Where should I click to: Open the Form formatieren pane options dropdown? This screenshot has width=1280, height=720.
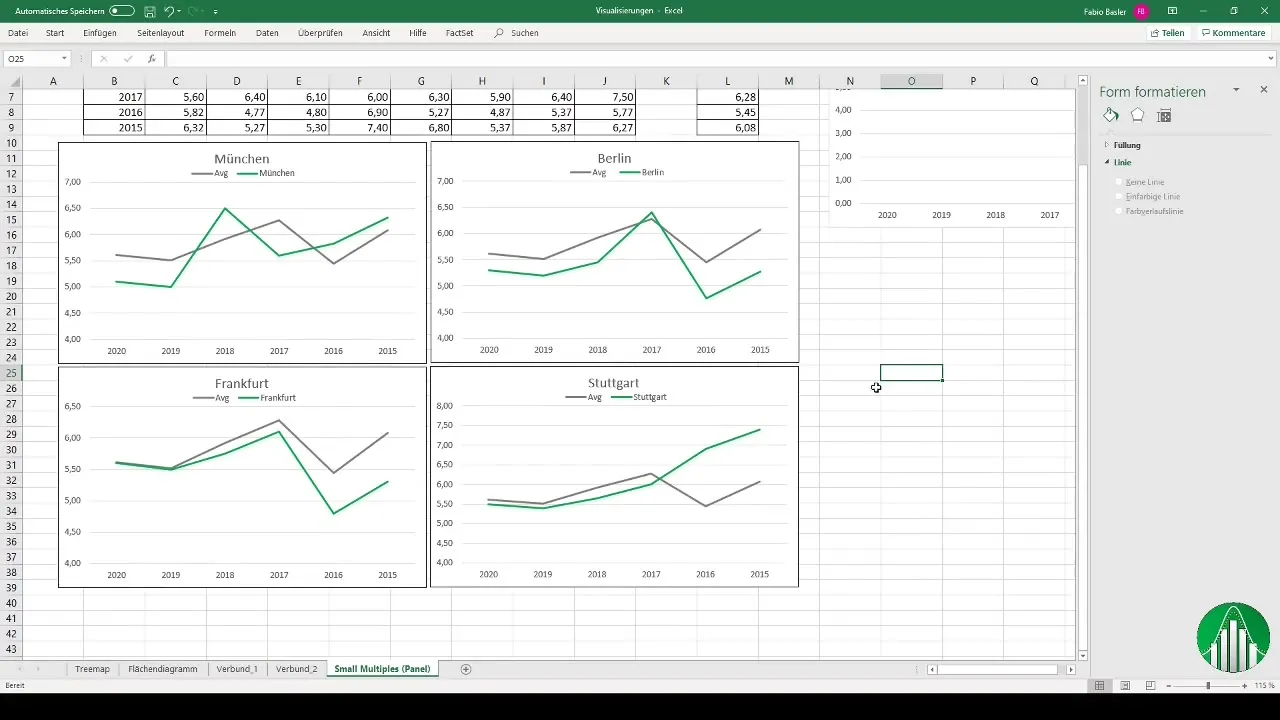coord(1236,89)
